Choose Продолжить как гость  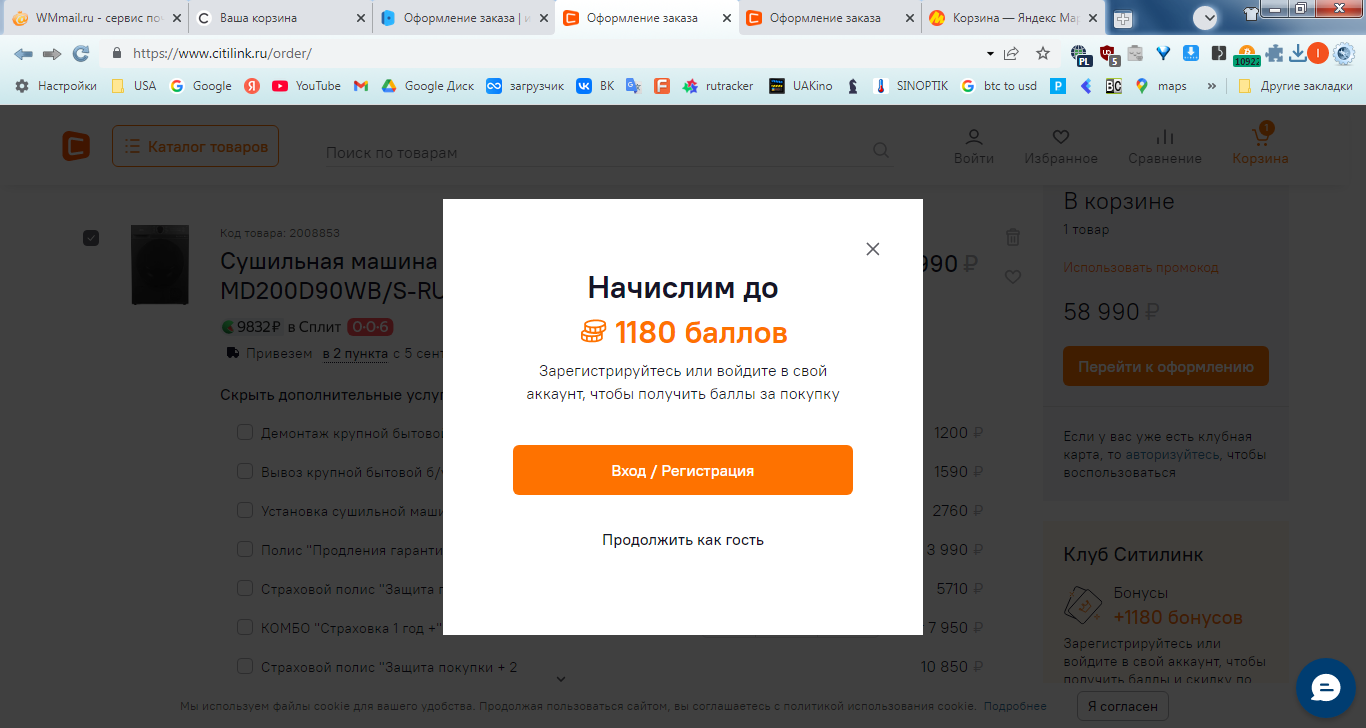point(683,540)
